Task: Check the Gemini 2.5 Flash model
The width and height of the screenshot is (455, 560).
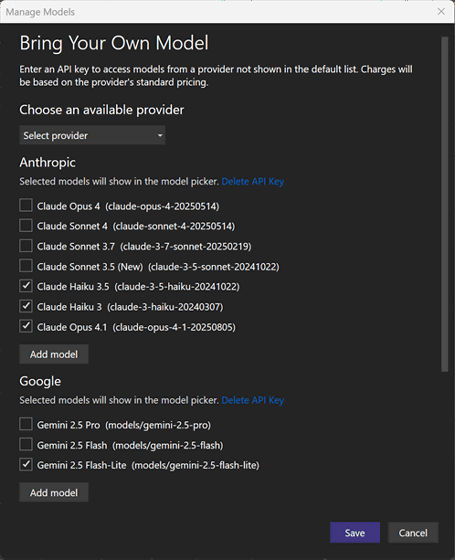Action: click(26, 445)
